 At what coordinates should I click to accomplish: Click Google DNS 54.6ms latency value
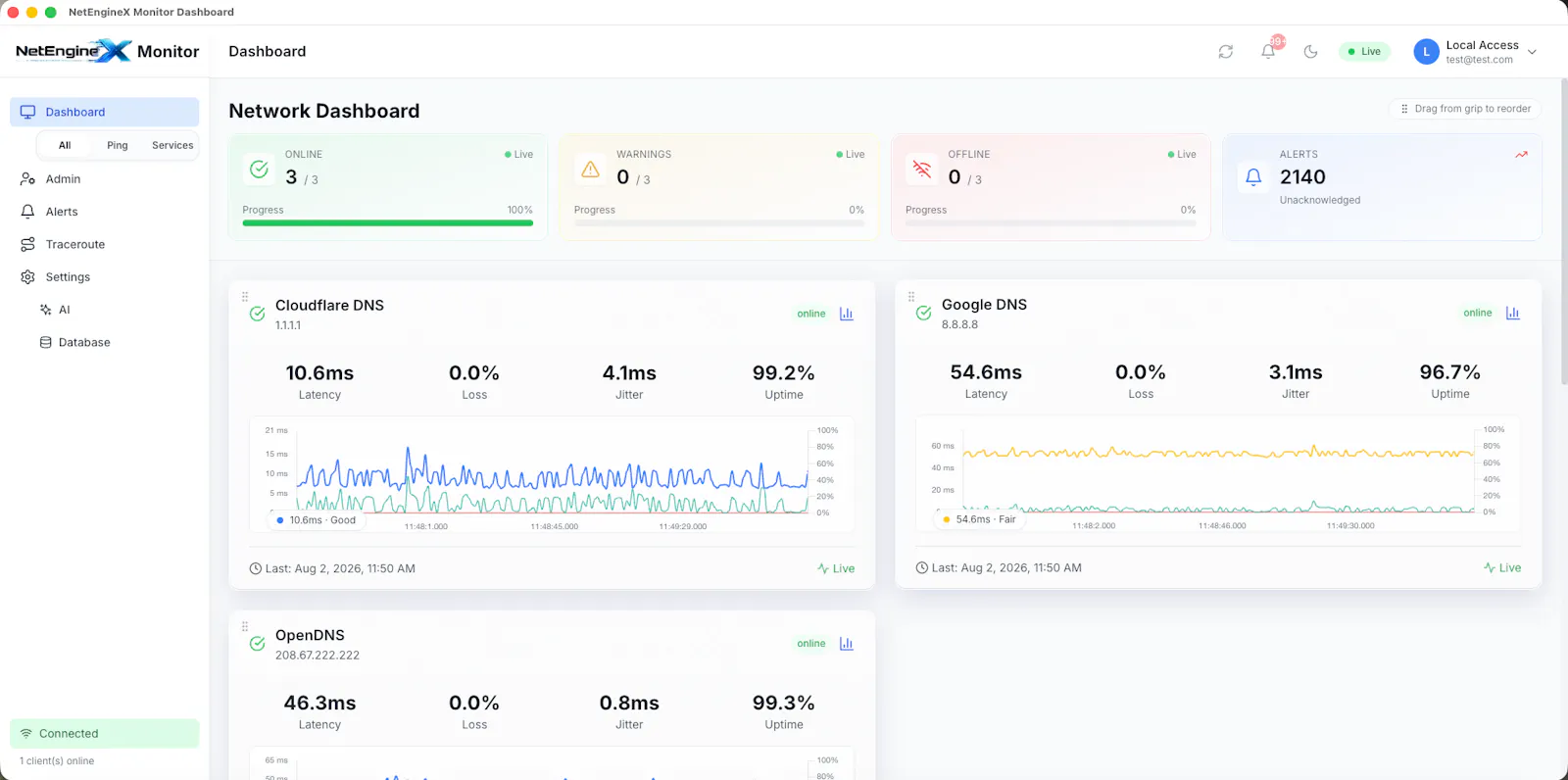click(x=986, y=372)
